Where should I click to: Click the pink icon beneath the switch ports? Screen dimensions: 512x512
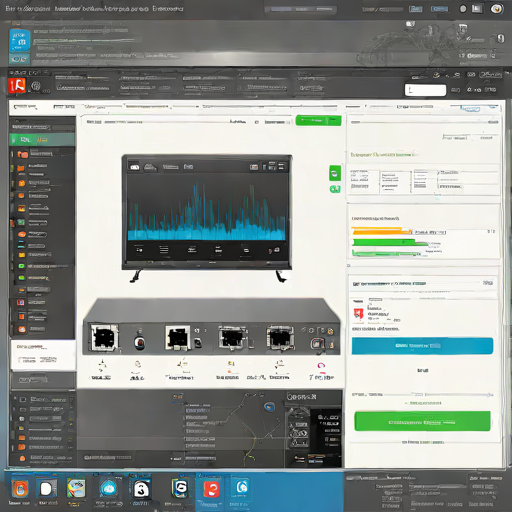pos(321,366)
